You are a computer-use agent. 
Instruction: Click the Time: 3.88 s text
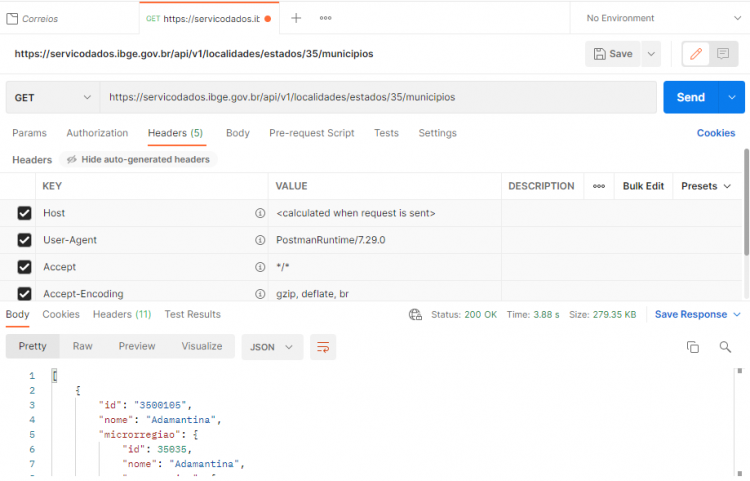(533, 315)
